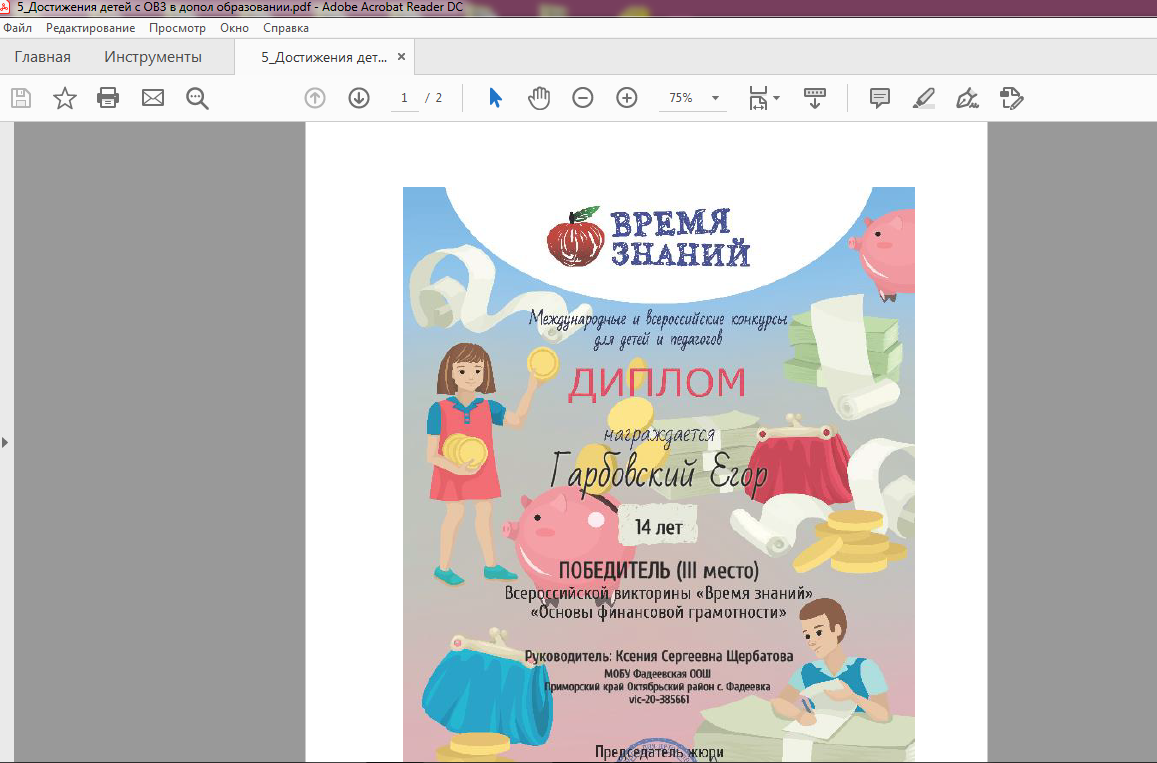Click the Save file icon
The height and width of the screenshot is (763, 1157).
point(21,98)
